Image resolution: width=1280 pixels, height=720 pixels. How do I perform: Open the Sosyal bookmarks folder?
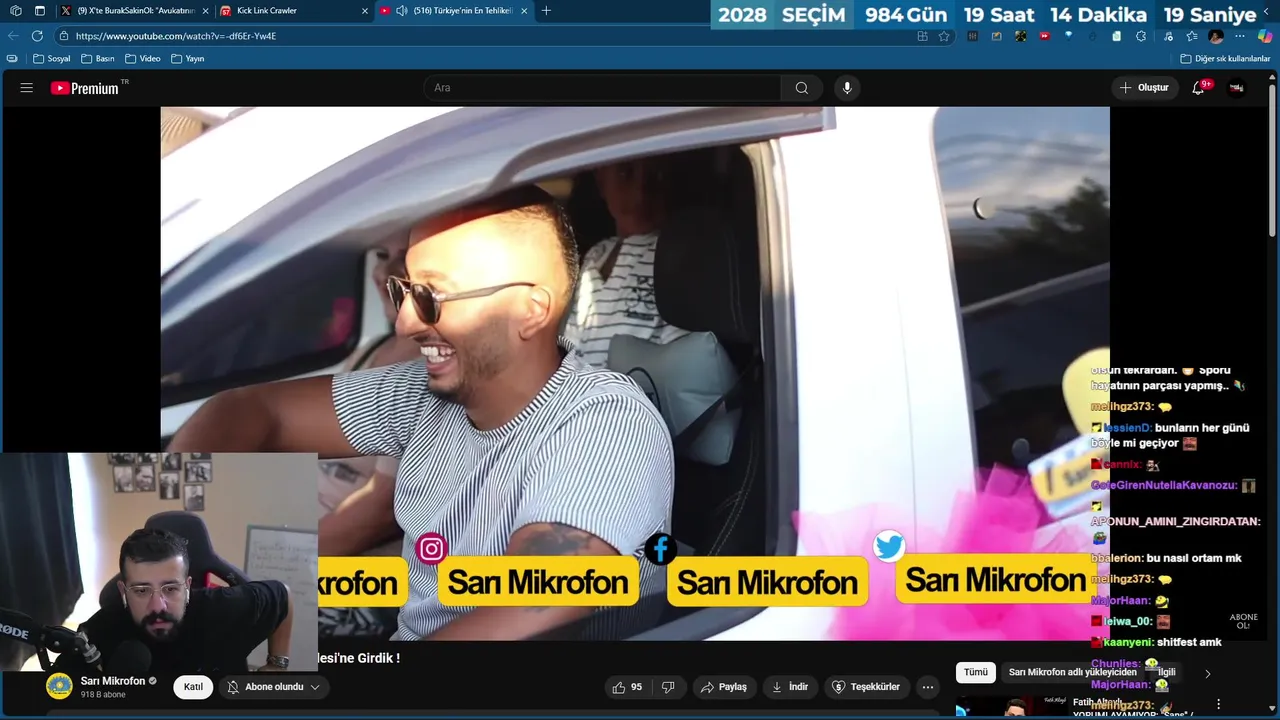52,59
